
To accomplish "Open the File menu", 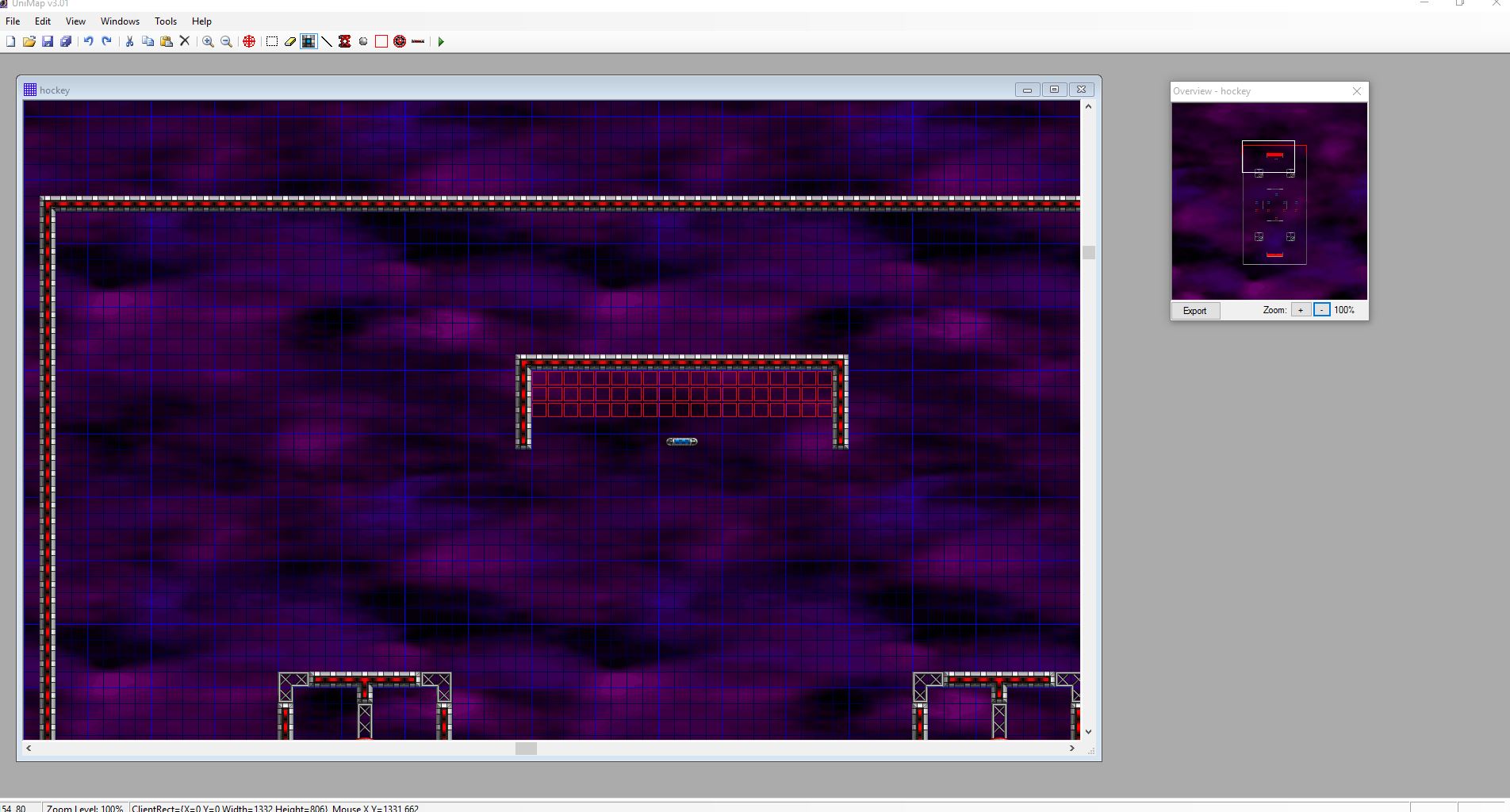I will 13,21.
